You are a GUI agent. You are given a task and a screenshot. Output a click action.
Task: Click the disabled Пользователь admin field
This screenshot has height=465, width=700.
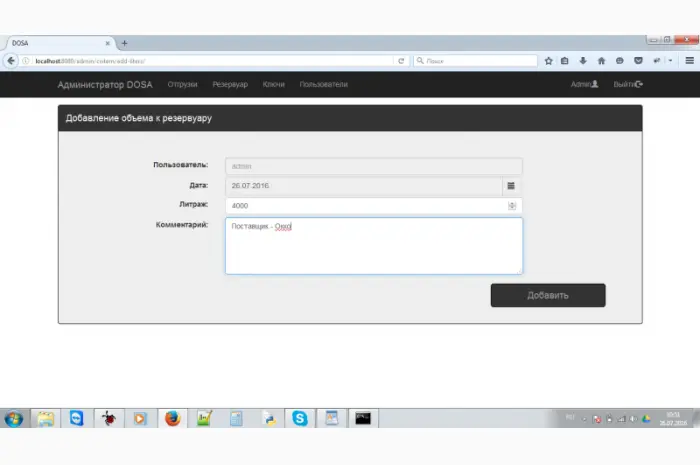374,166
